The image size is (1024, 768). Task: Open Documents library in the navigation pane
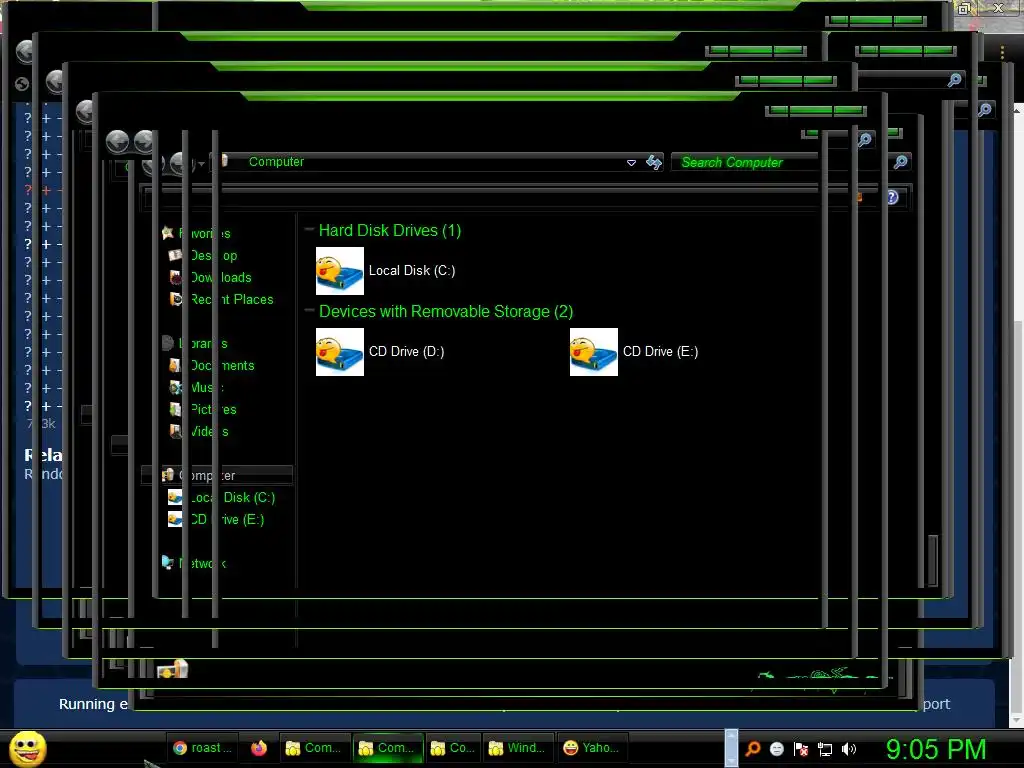212,366
